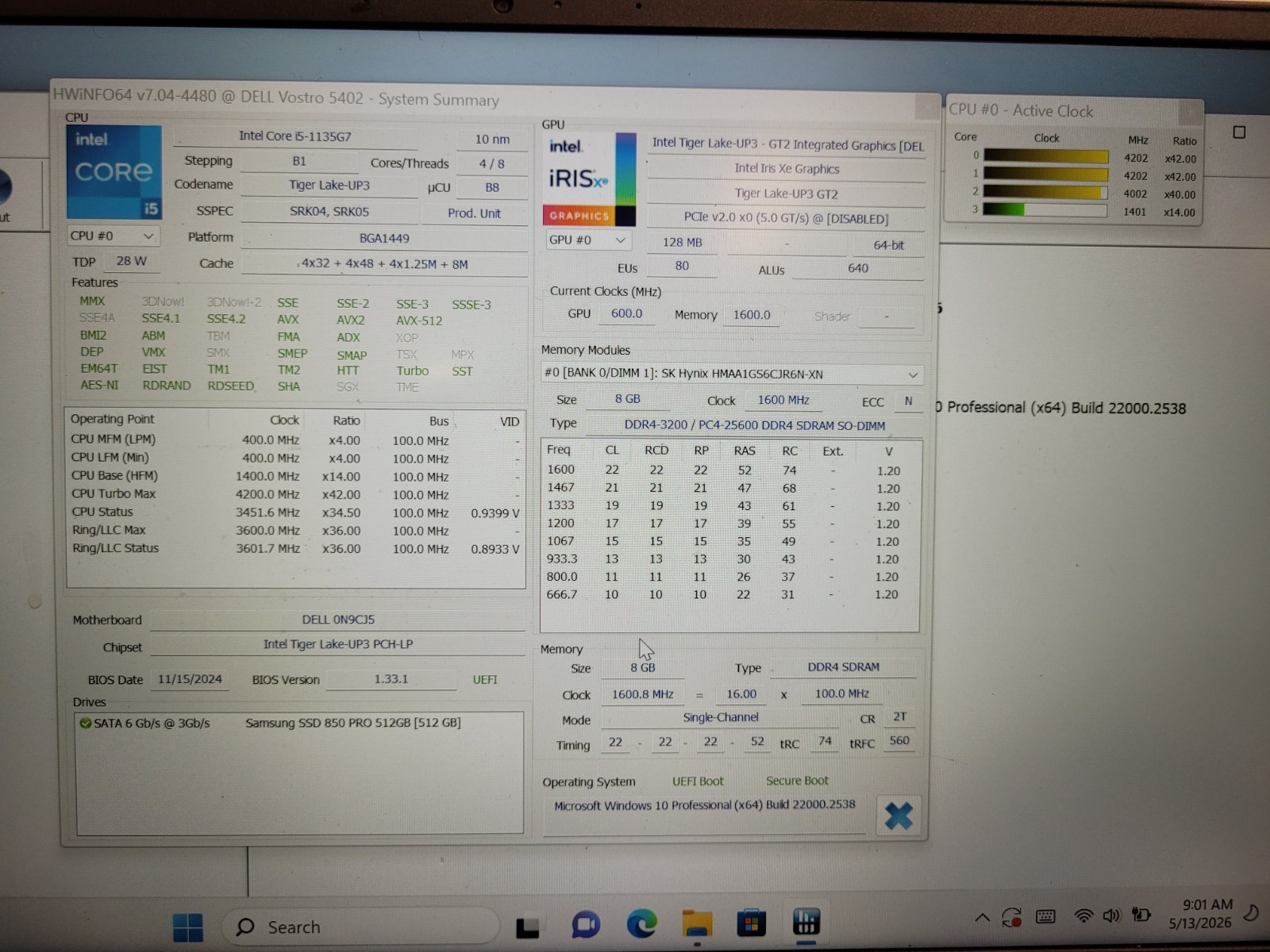Click the focus assist moon icon
1270x952 pixels.
(x=1251, y=913)
